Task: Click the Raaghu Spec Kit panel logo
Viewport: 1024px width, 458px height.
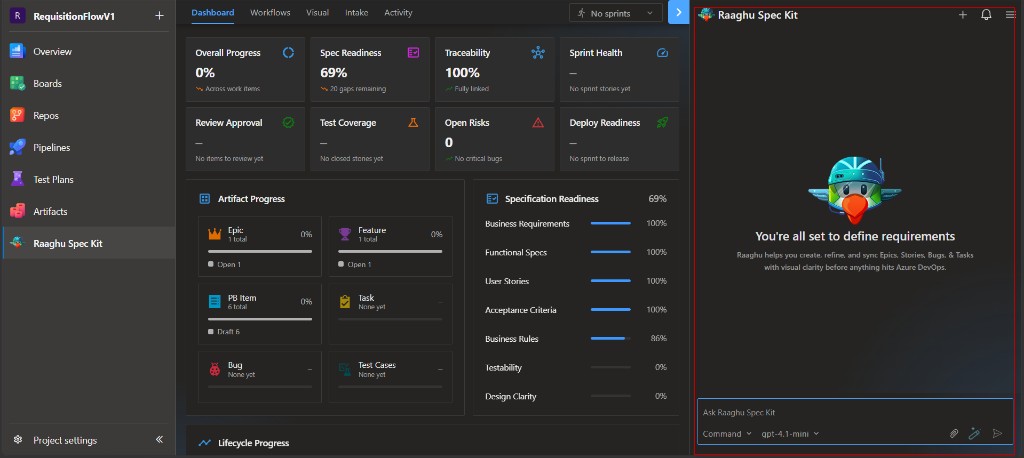Action: [705, 15]
